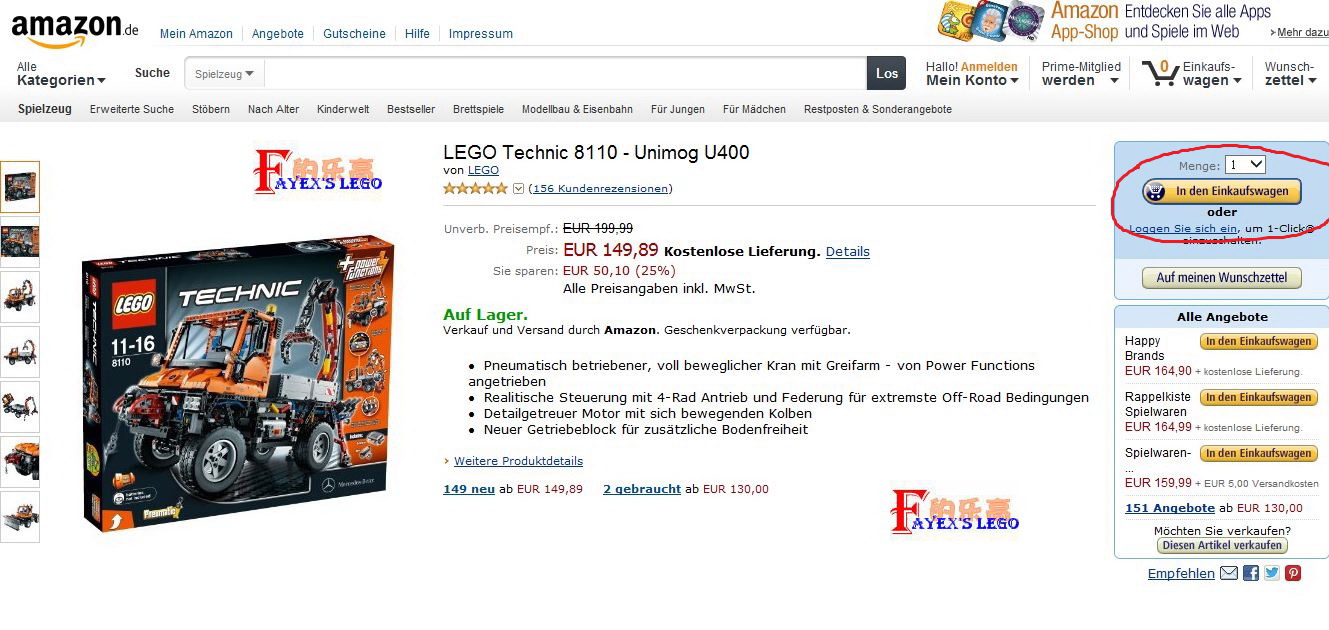Open the shopping cart icon in header

(1160, 72)
